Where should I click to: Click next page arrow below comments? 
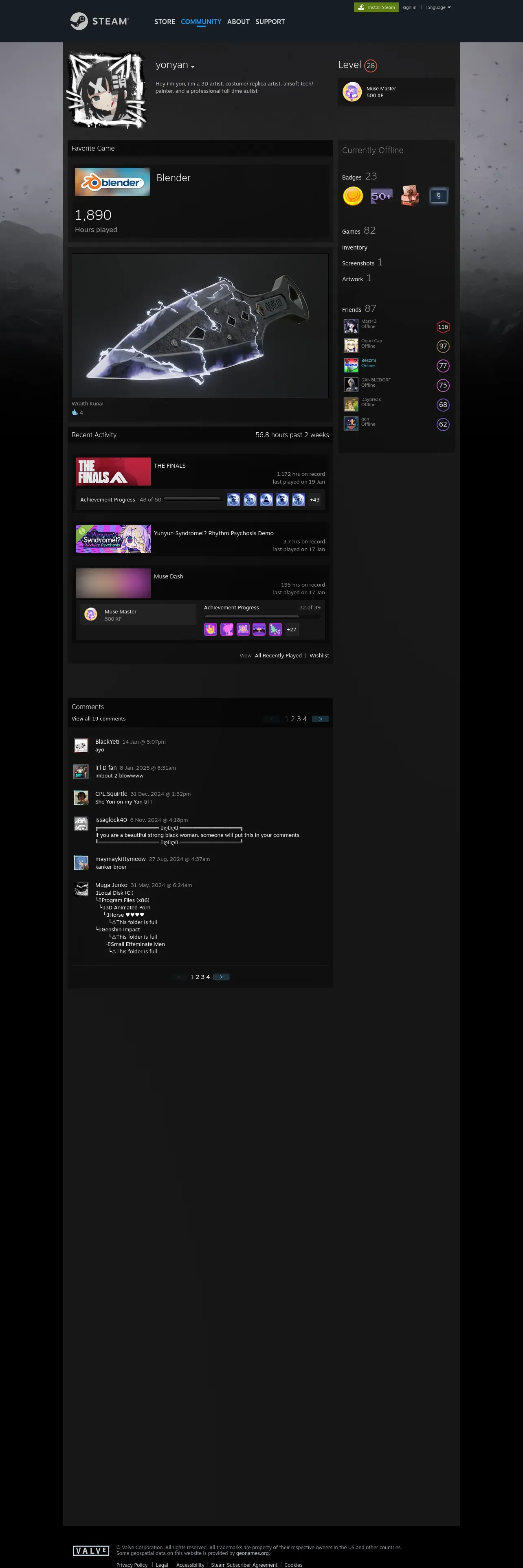221,977
